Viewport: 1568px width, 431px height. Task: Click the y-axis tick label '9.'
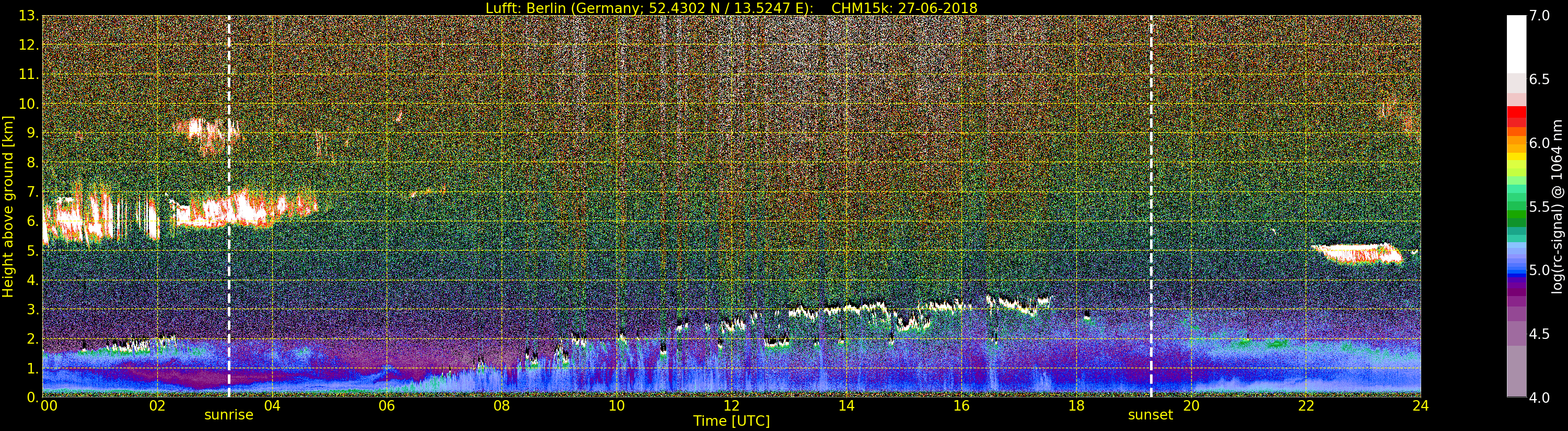pyautogui.click(x=33, y=133)
